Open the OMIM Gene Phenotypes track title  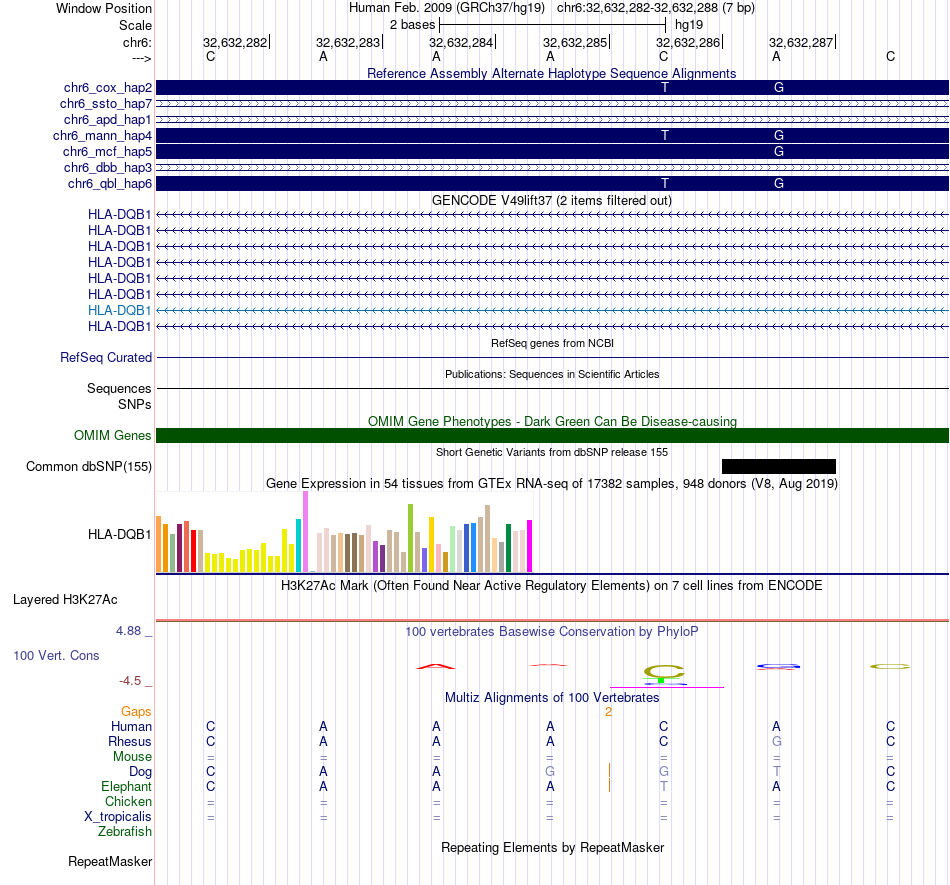click(x=553, y=422)
